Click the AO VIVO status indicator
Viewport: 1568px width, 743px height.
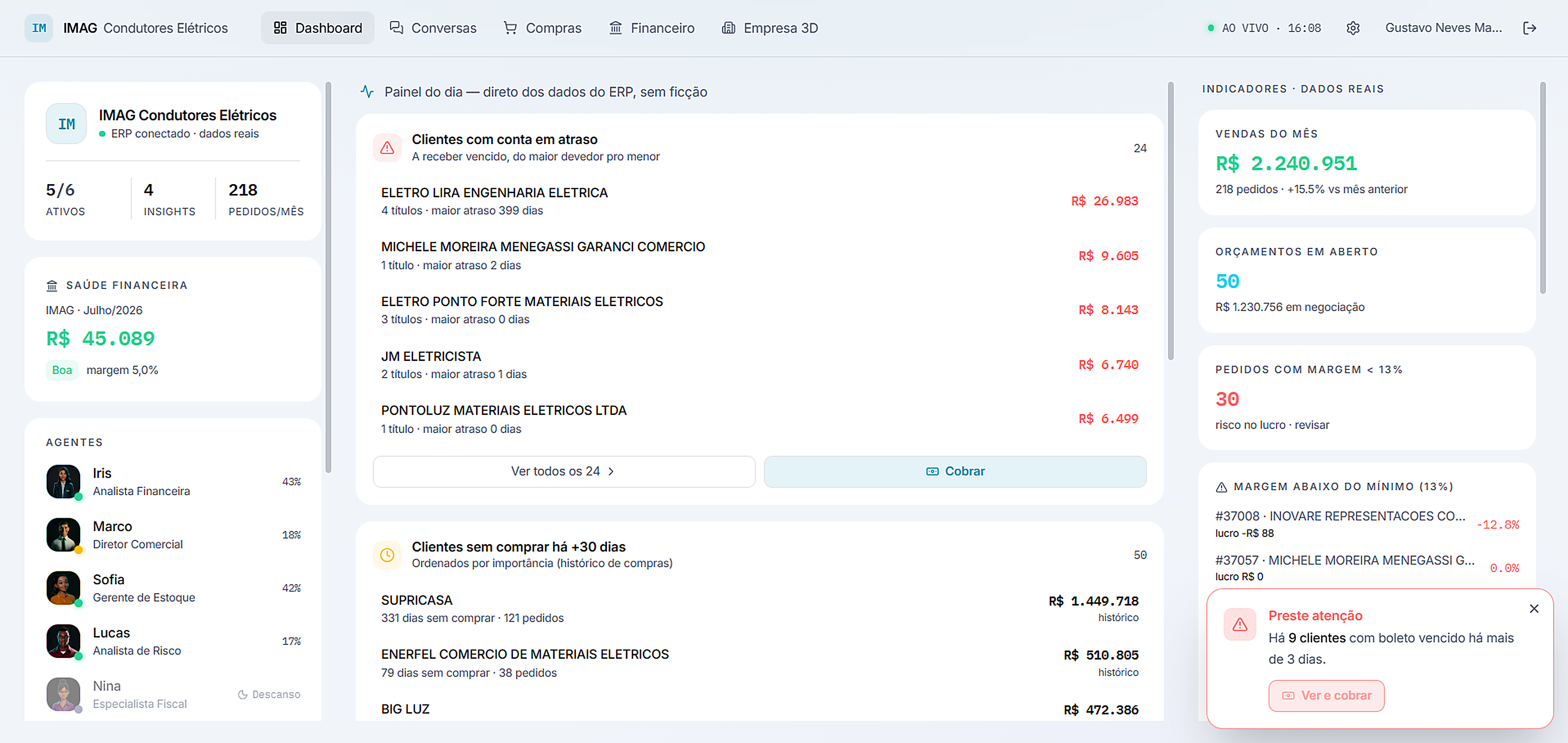click(1264, 28)
